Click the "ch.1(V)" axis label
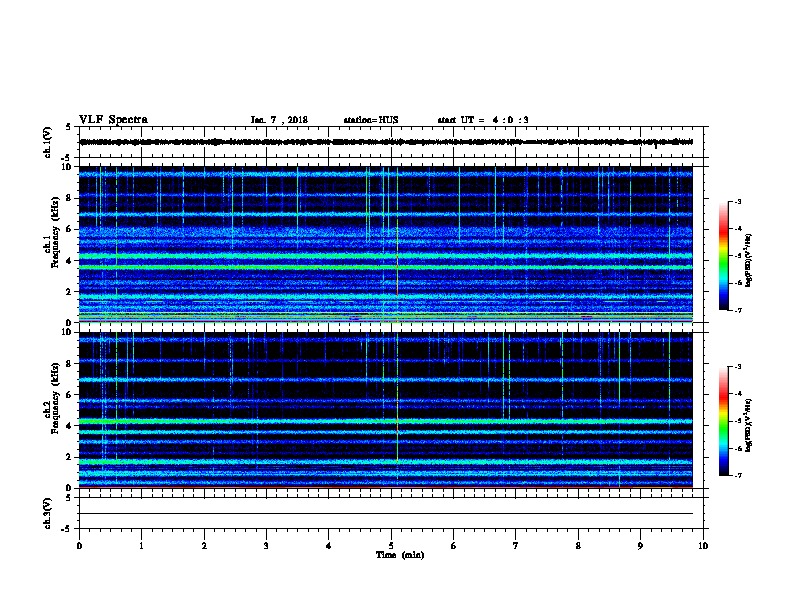 (x=48, y=142)
